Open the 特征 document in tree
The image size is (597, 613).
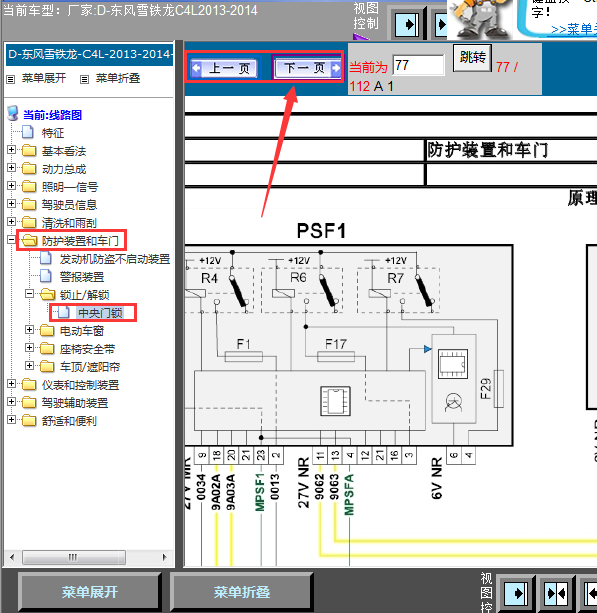52,133
